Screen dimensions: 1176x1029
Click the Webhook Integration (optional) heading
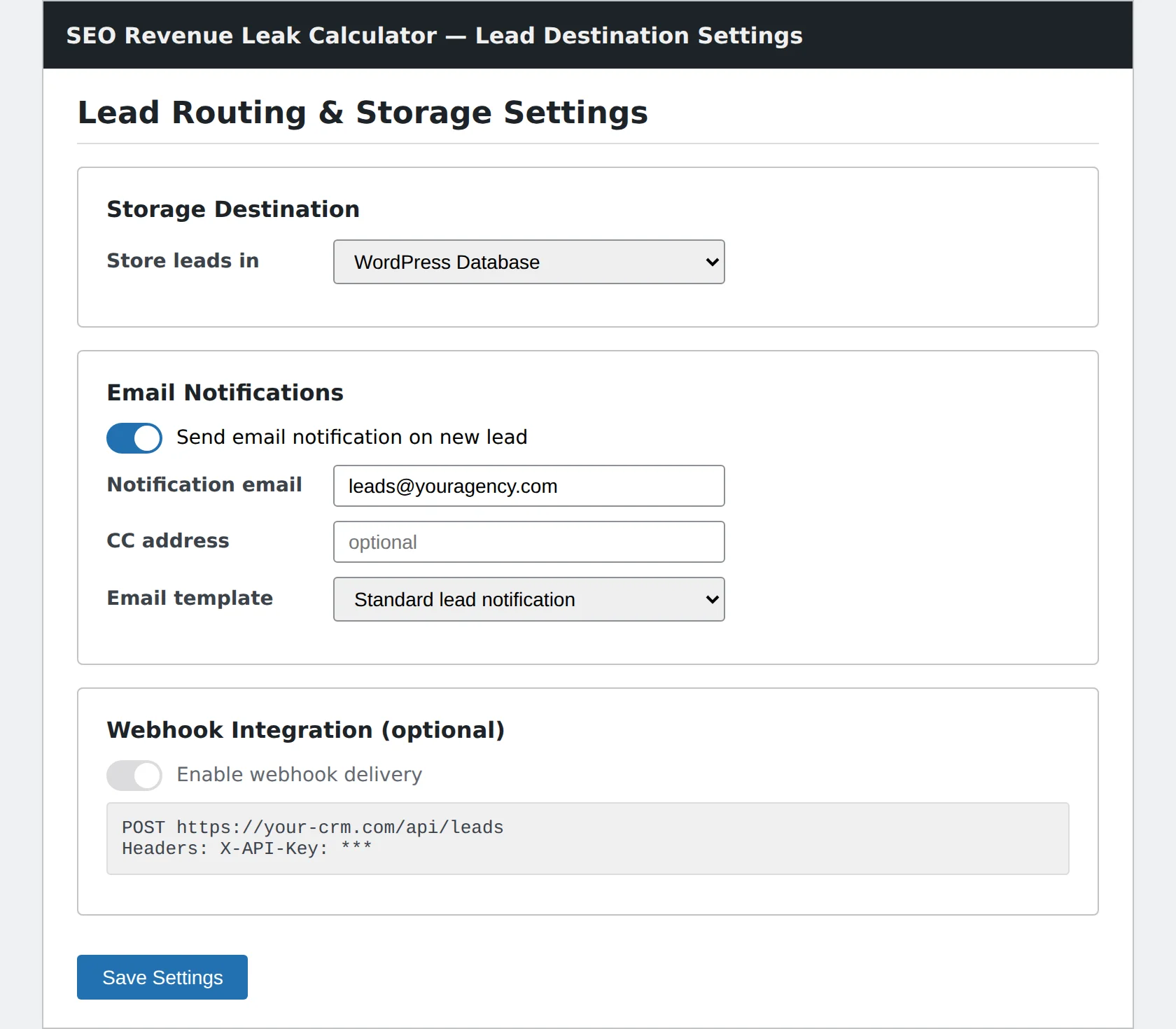click(305, 730)
